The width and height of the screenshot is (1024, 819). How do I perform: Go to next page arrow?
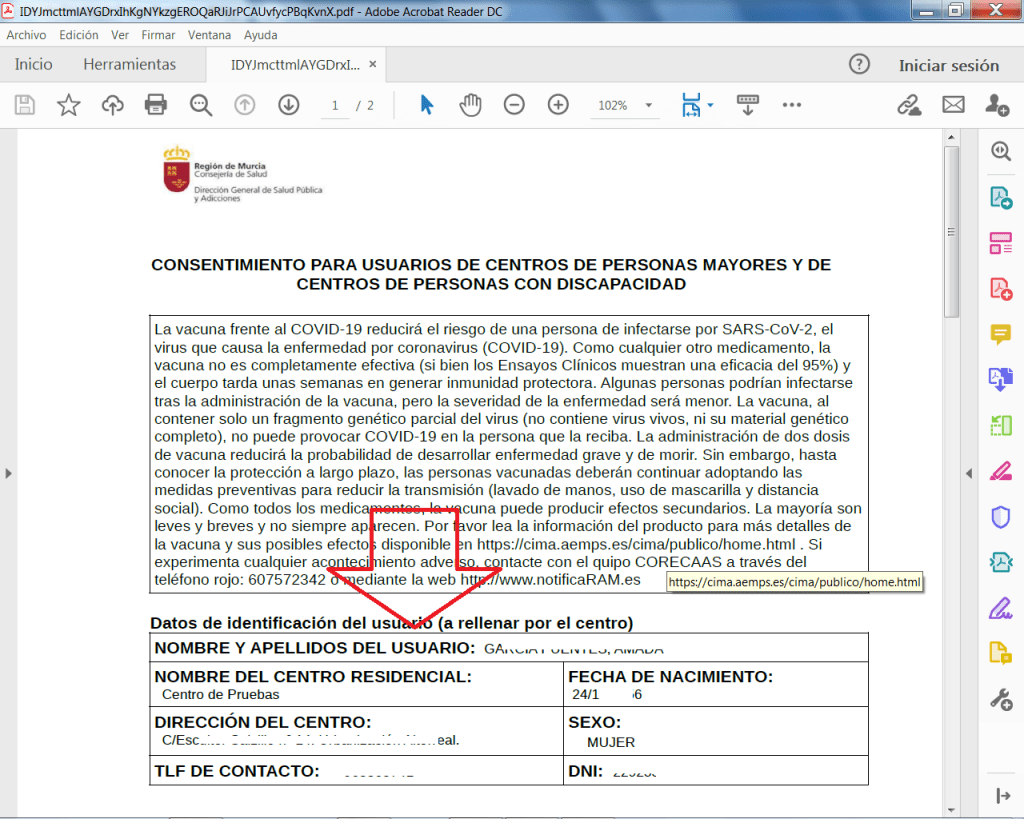tap(289, 105)
